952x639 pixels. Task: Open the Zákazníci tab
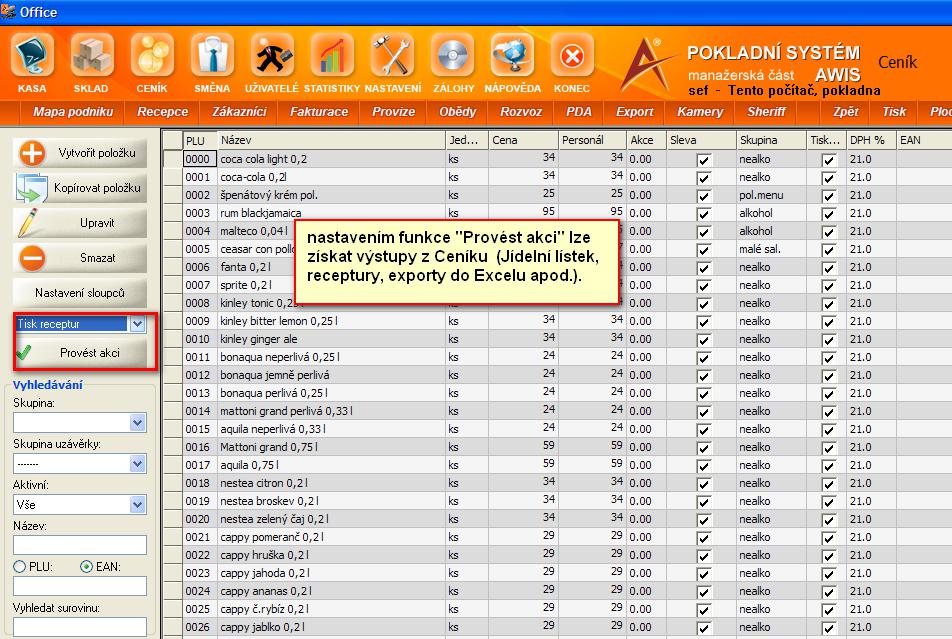click(x=239, y=112)
